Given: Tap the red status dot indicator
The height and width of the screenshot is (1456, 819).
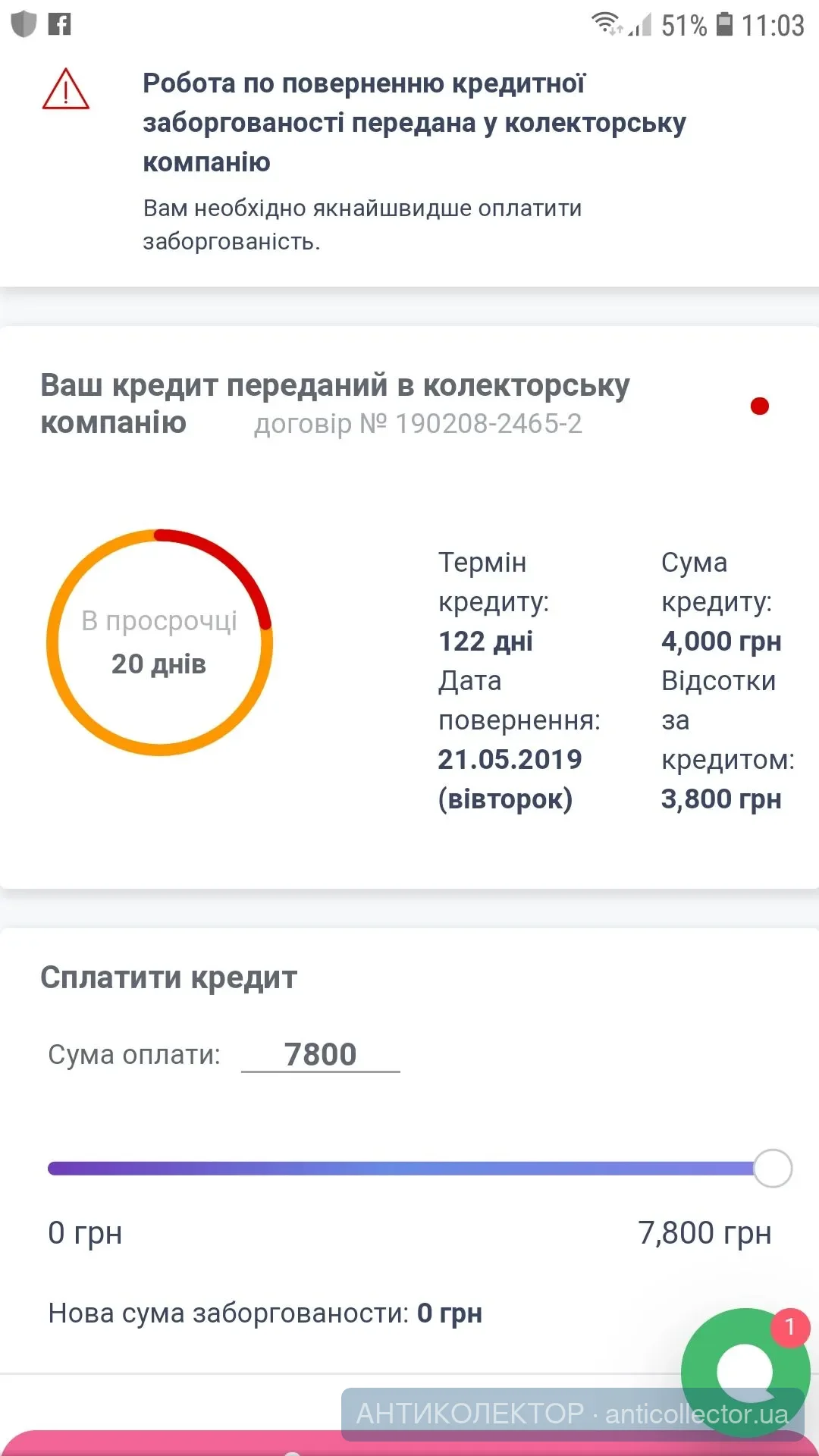Looking at the screenshot, I should 760,406.
